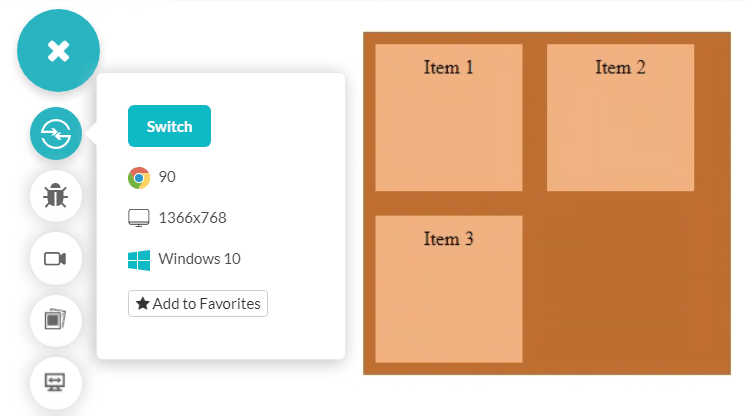Click the monitor resolution icon in panel
The image size is (748, 416).
pos(139,218)
